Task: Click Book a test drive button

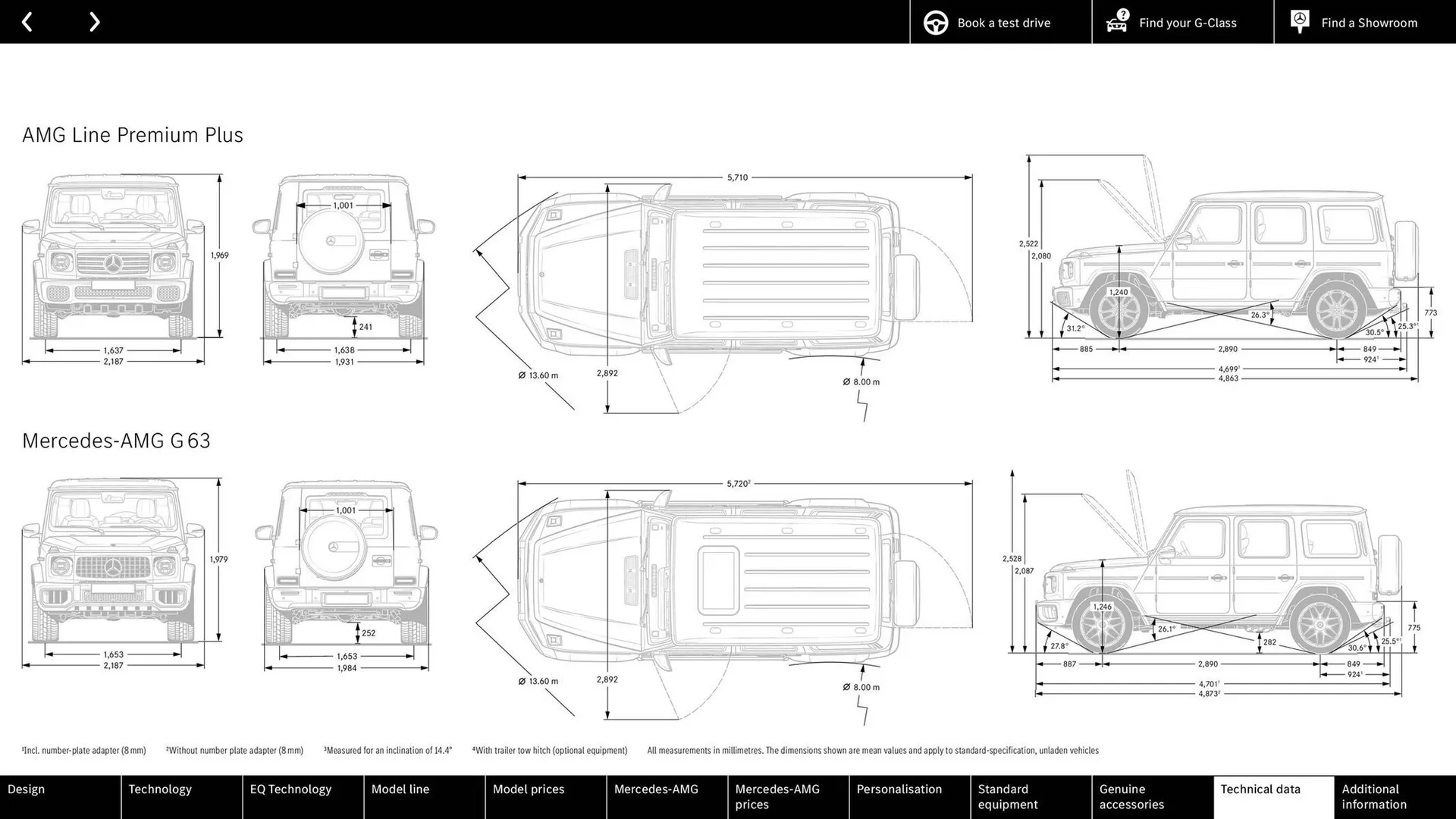Action: click(x=988, y=22)
